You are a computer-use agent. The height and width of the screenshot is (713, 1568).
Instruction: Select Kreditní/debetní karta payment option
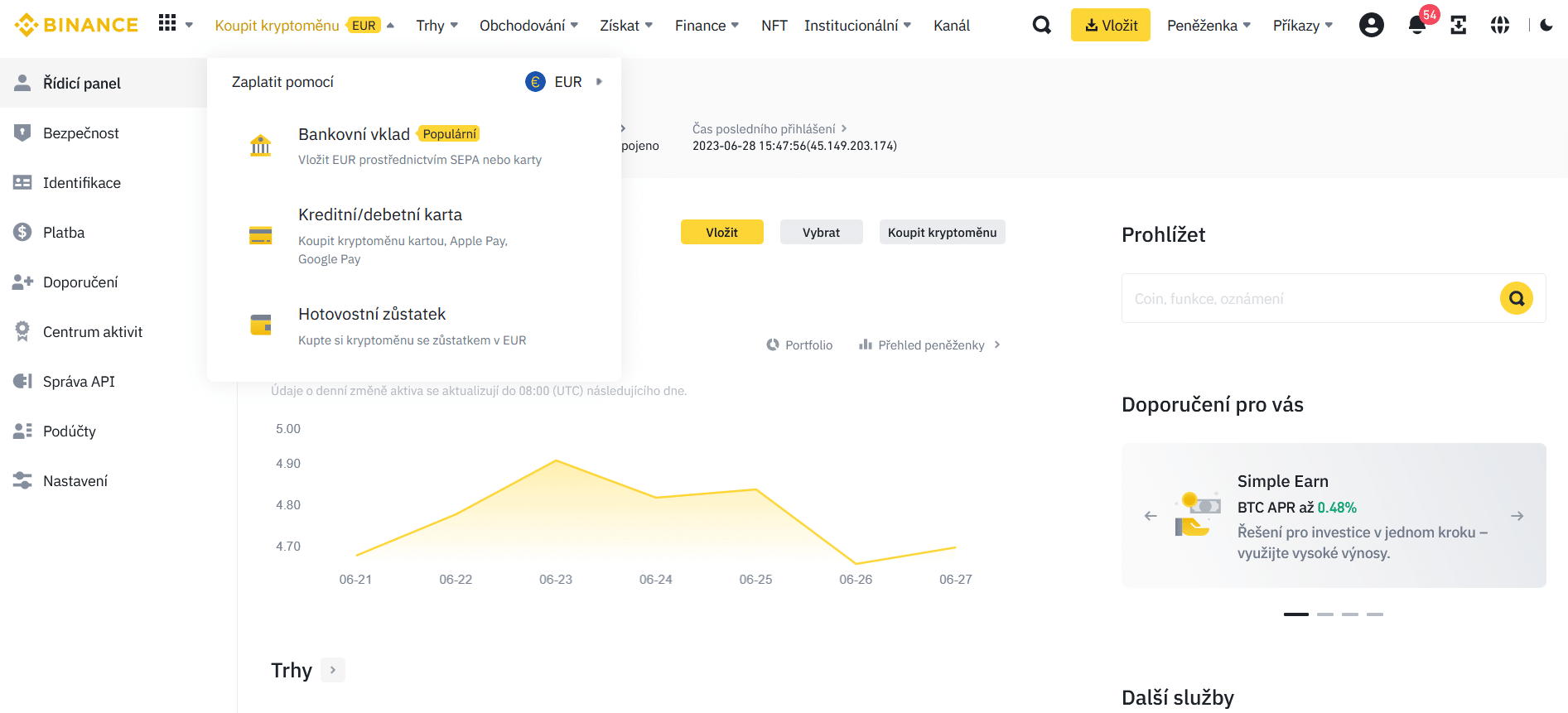[414, 236]
